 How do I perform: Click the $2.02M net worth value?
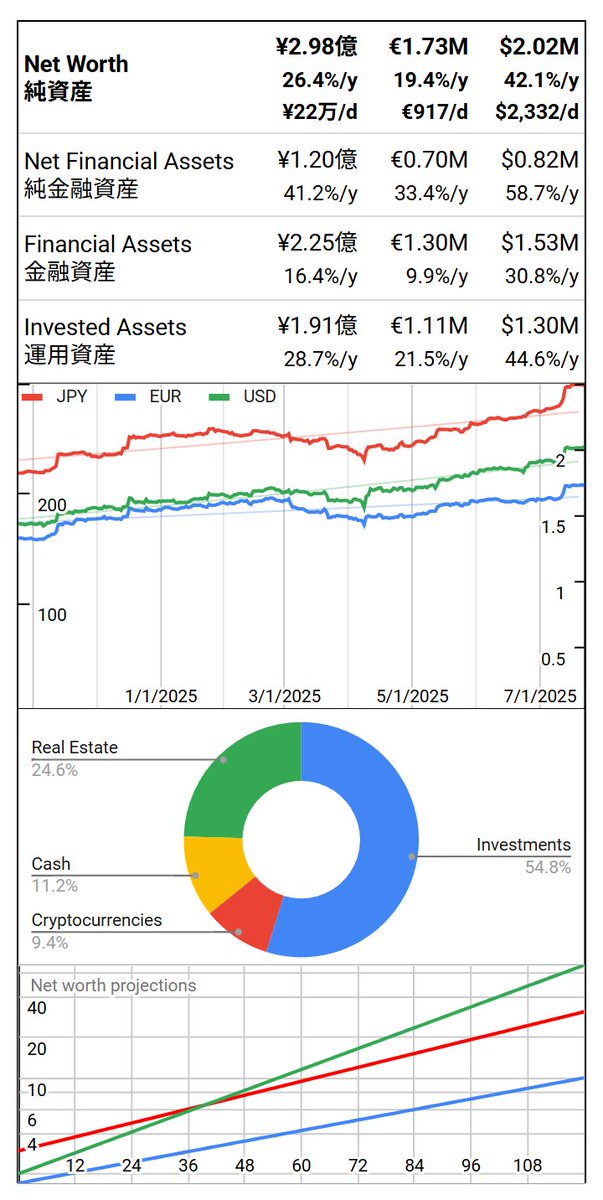tap(538, 46)
